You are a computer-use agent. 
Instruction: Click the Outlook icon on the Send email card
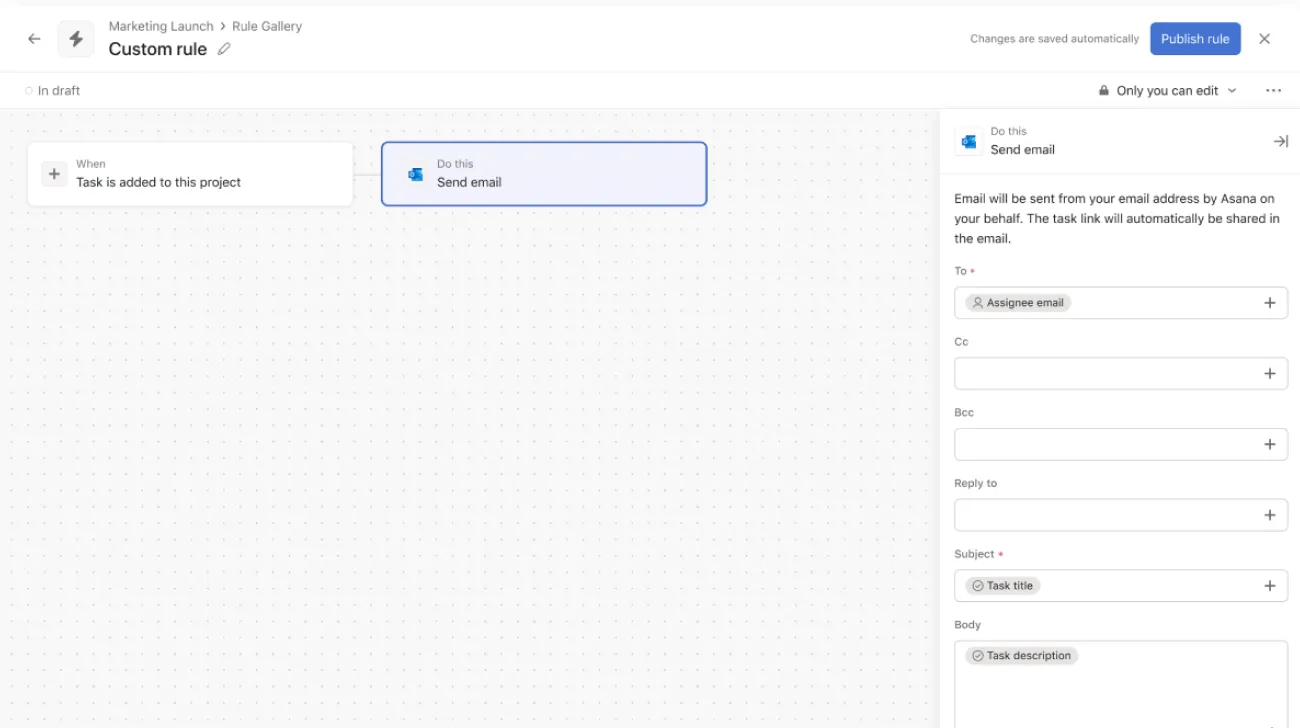tap(416, 173)
